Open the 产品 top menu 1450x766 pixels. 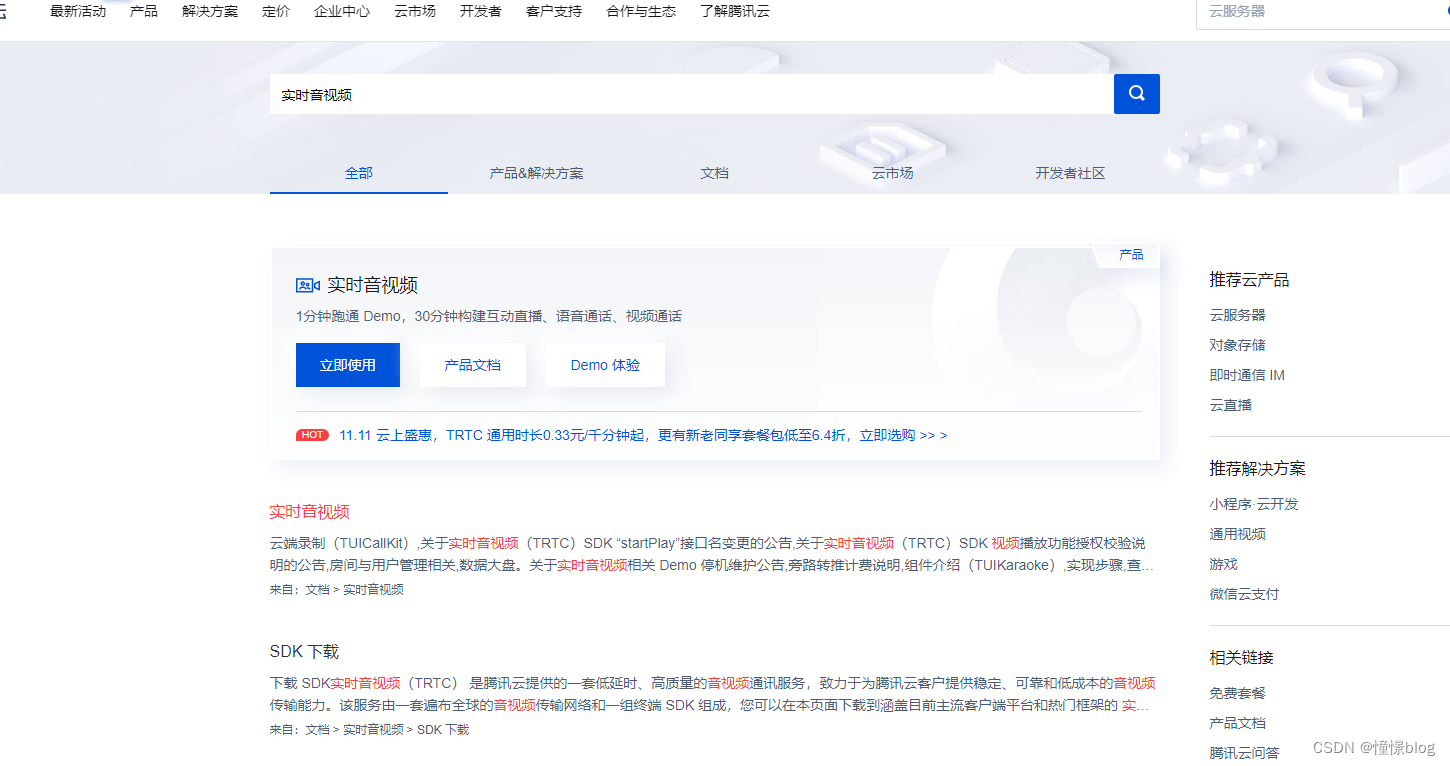[144, 12]
